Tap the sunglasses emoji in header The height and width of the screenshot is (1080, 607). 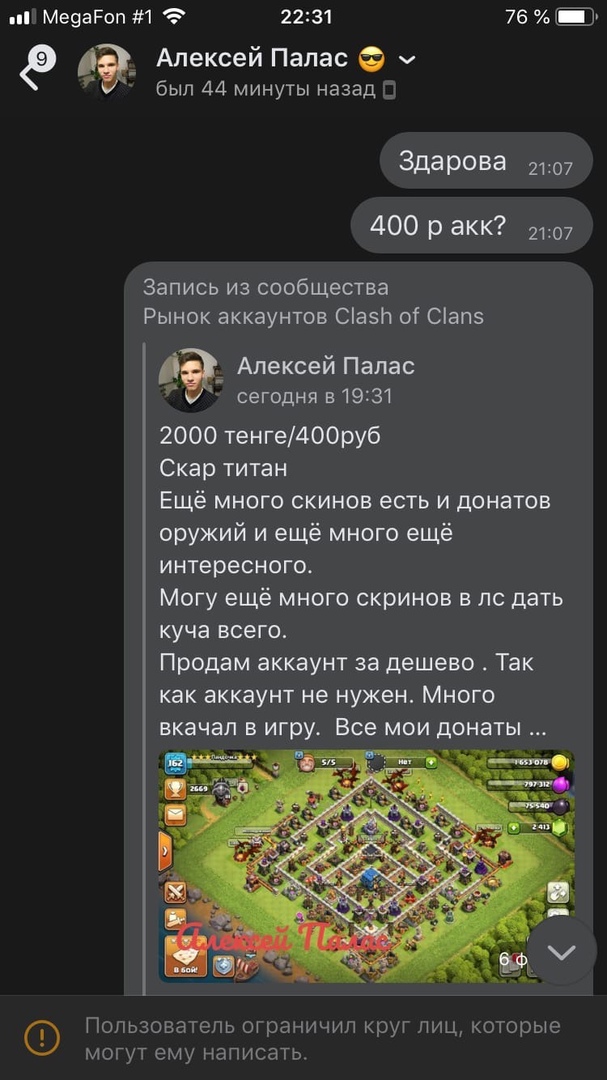(x=372, y=60)
